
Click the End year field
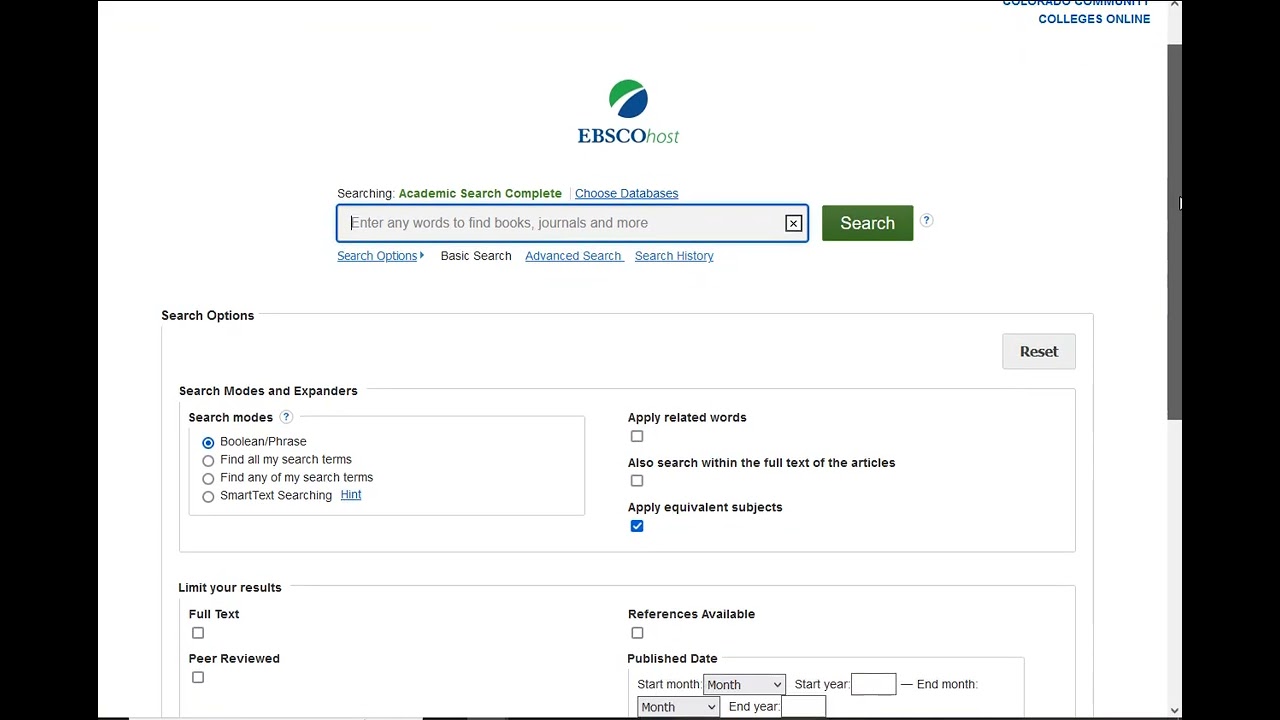coord(803,707)
